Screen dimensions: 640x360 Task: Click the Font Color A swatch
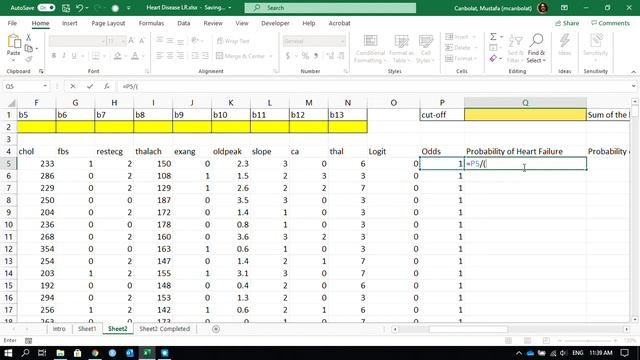(135, 56)
